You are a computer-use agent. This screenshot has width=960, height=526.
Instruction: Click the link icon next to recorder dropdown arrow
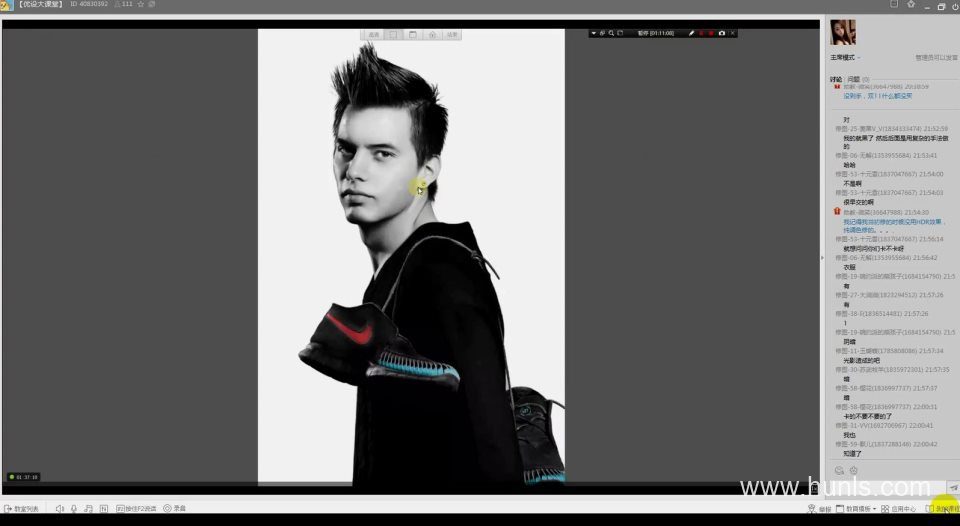(602, 33)
